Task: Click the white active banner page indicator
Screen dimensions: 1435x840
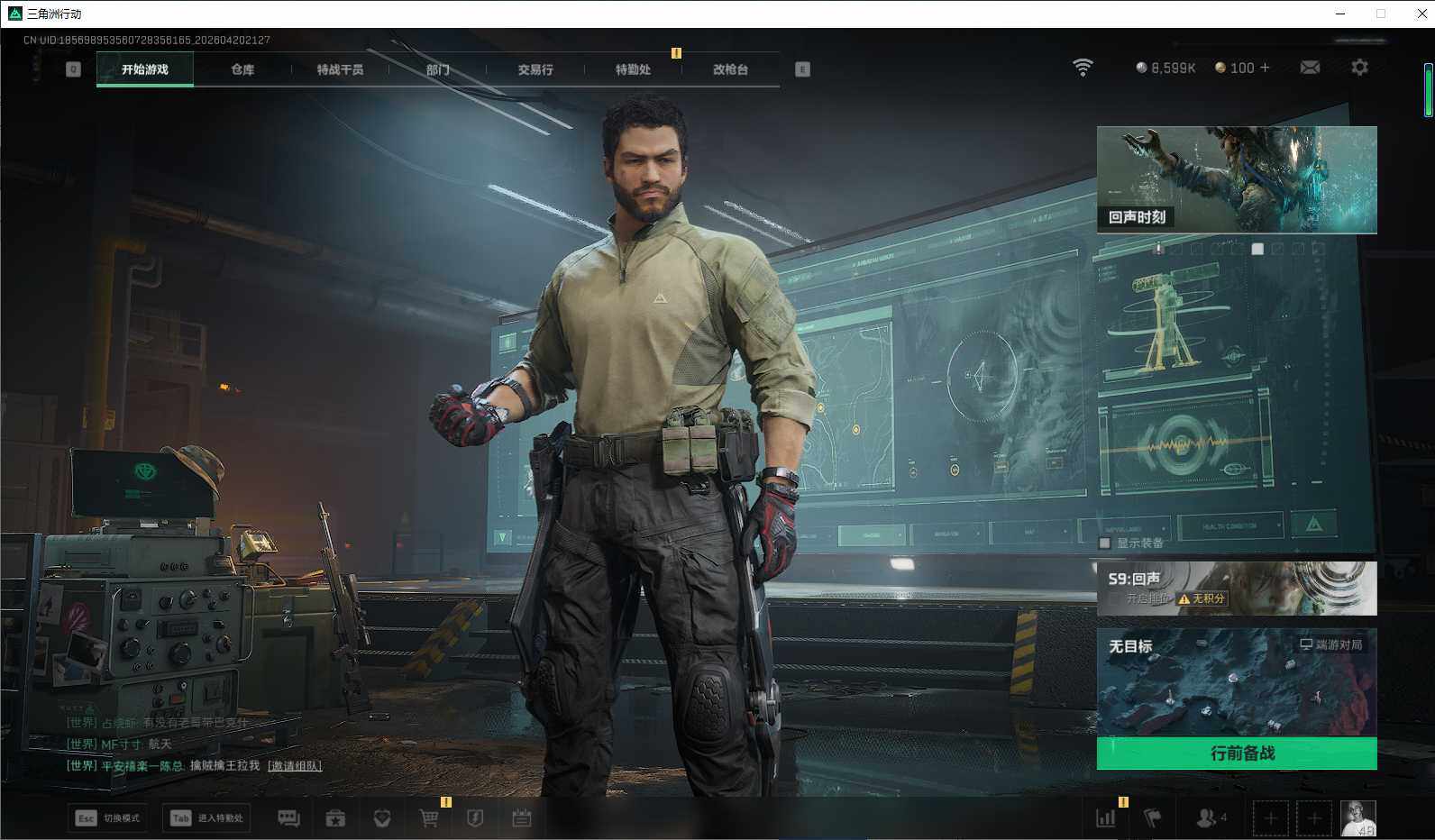Action: [x=1257, y=249]
